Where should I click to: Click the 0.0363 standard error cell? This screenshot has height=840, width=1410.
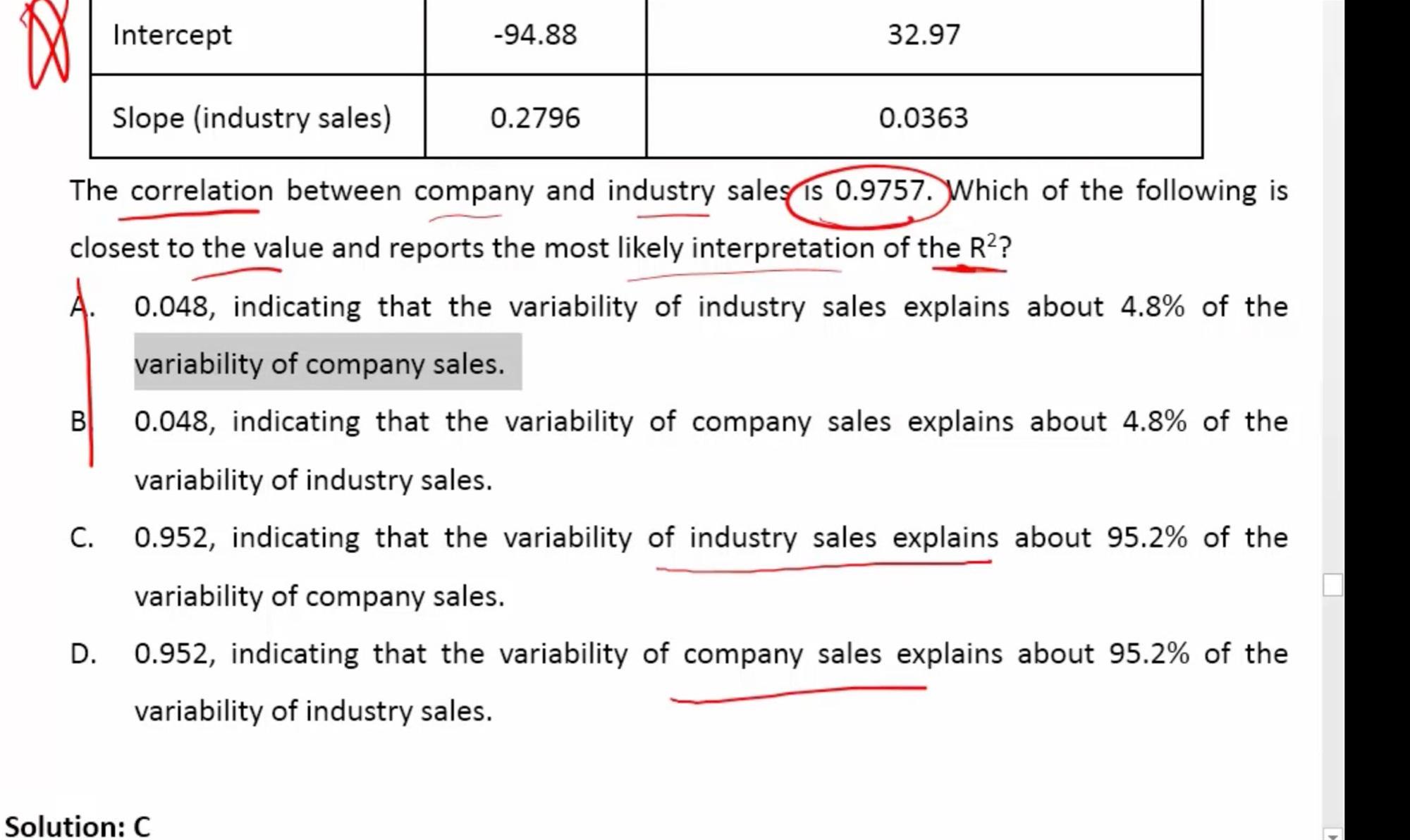tap(924, 117)
